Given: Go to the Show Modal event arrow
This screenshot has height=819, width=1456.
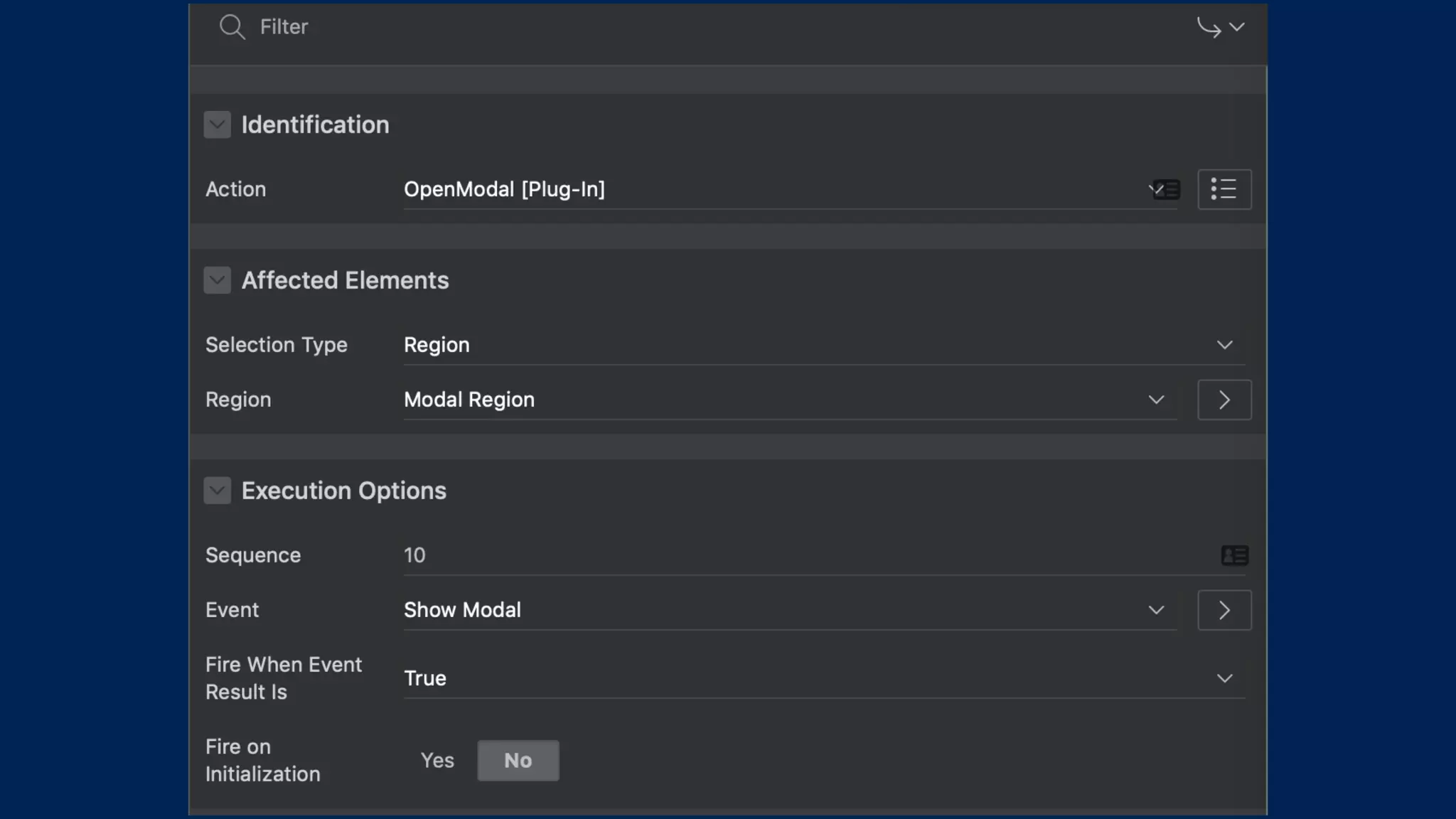Looking at the screenshot, I should click(1224, 610).
